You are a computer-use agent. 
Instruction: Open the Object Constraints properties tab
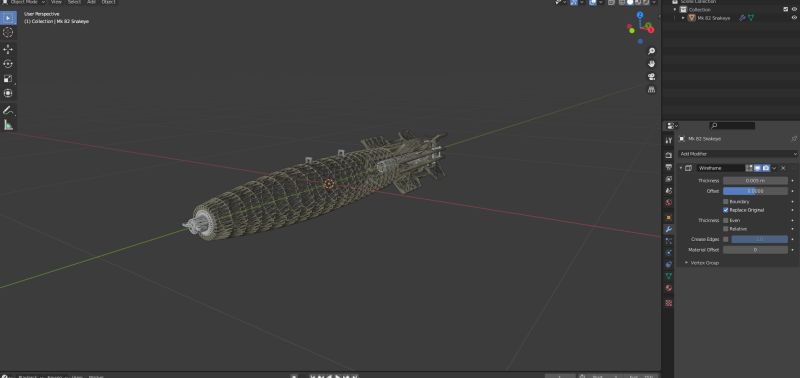coord(668,264)
